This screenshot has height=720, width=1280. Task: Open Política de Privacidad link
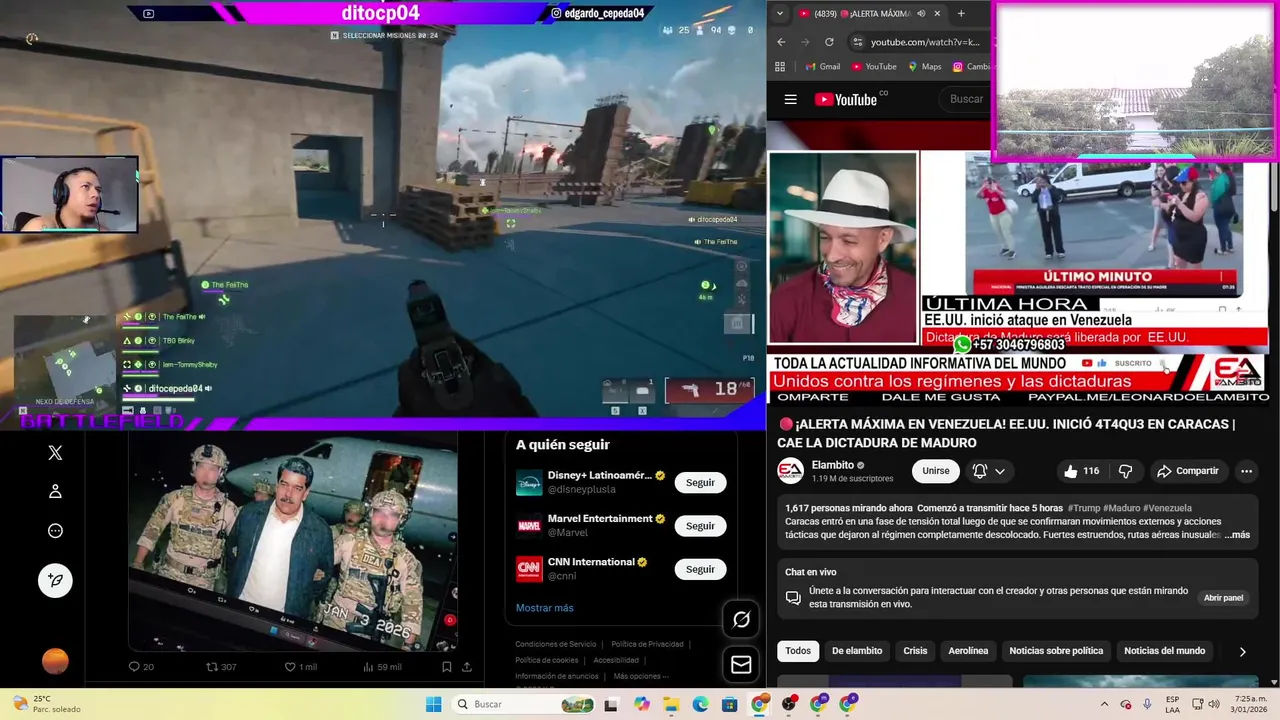click(x=647, y=644)
